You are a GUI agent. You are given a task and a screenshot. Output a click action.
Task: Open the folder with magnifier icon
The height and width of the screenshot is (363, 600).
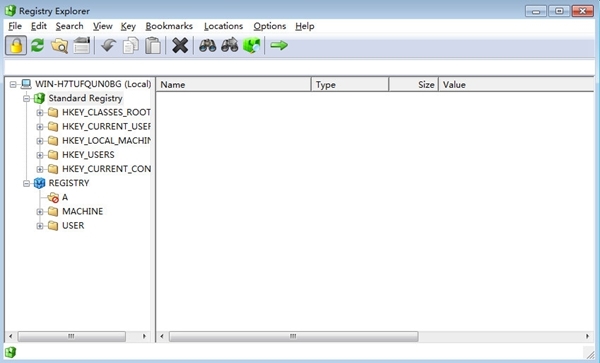tap(60, 46)
